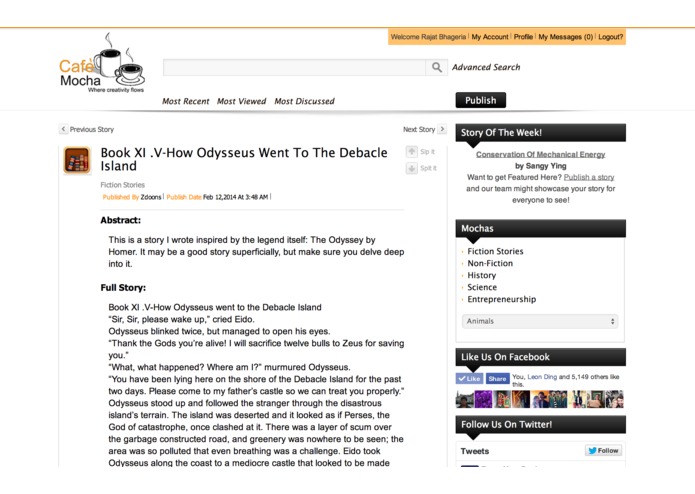Select Science in Mochas list
The image size is (695, 494).
pos(482,287)
